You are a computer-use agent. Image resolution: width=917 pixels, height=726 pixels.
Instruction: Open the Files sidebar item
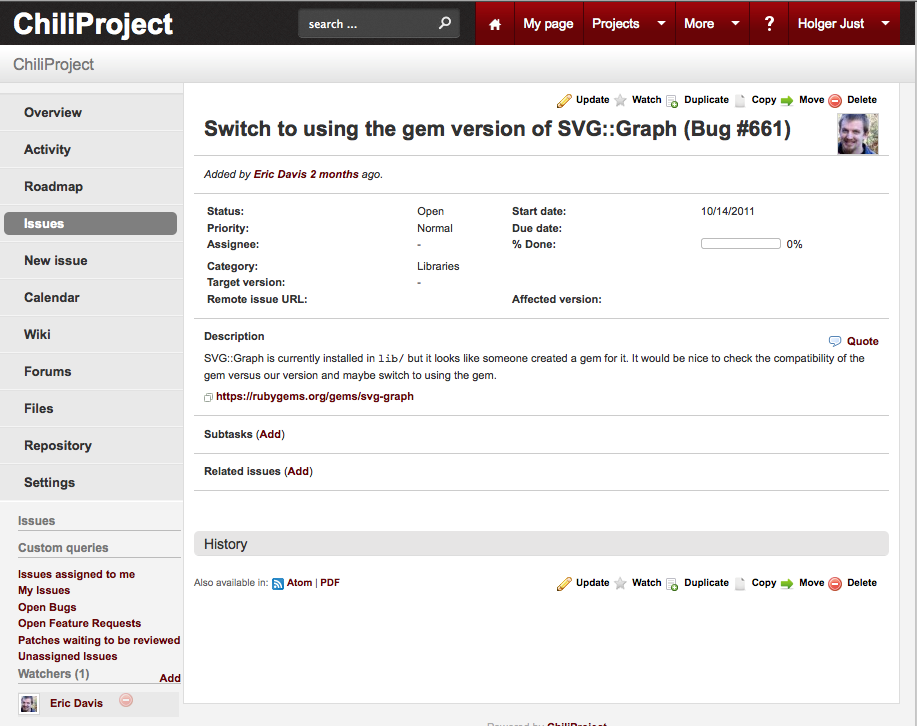92,408
